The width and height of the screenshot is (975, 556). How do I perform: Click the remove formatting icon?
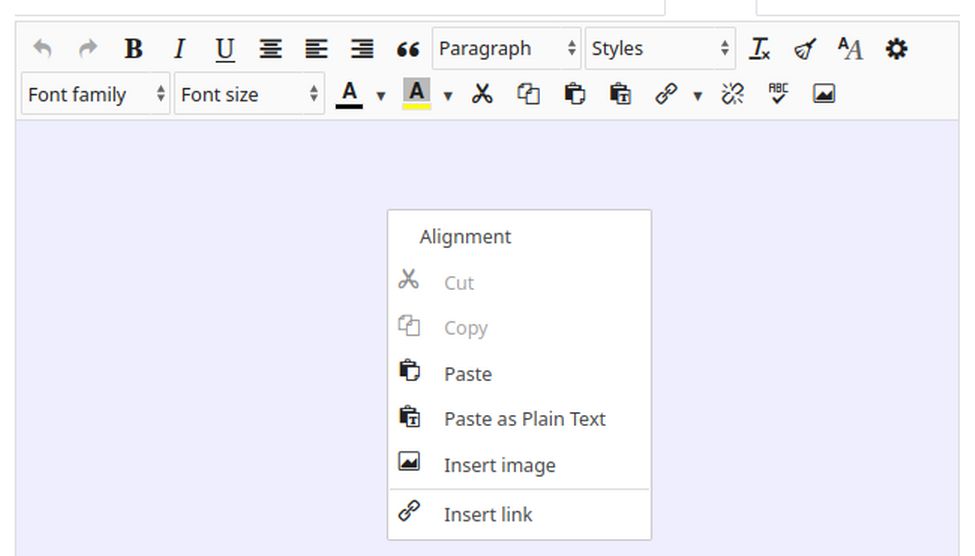pos(760,49)
